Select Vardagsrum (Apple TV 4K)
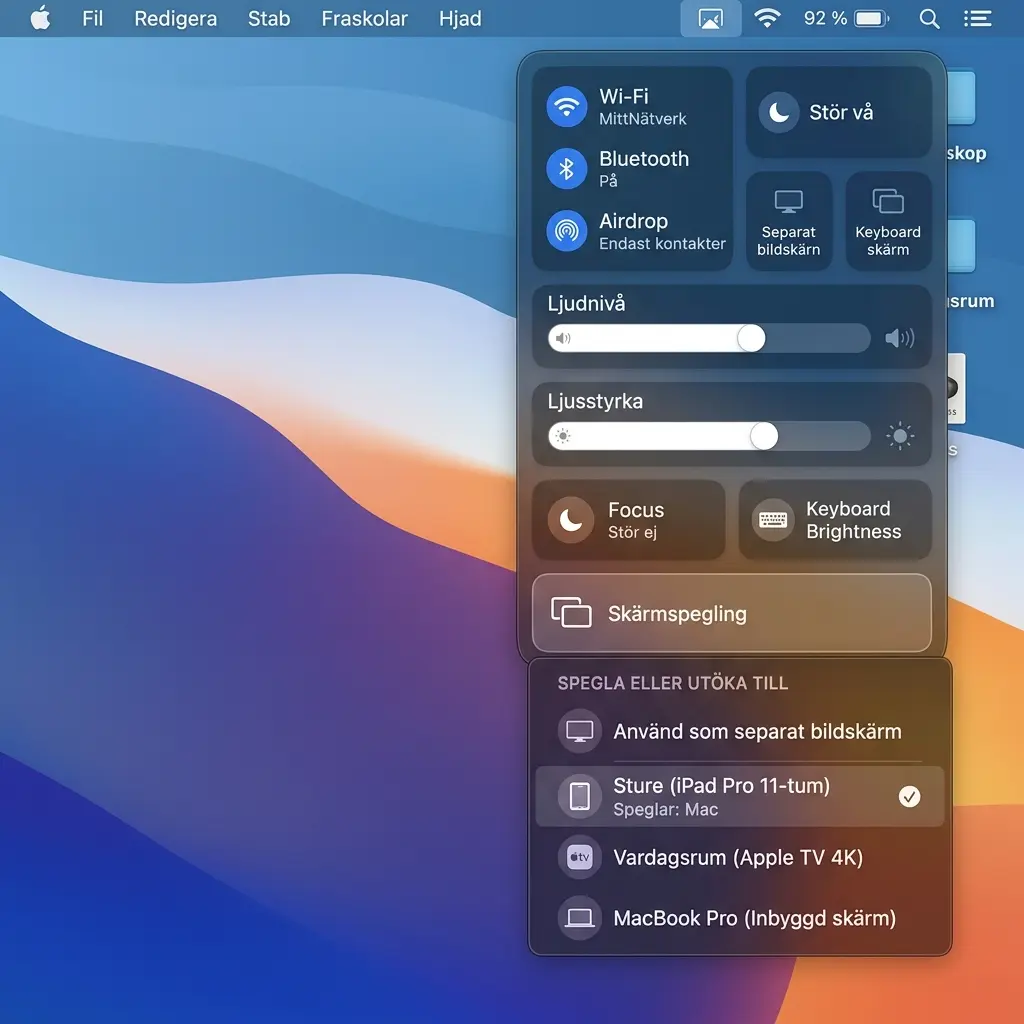 pyautogui.click(x=739, y=857)
